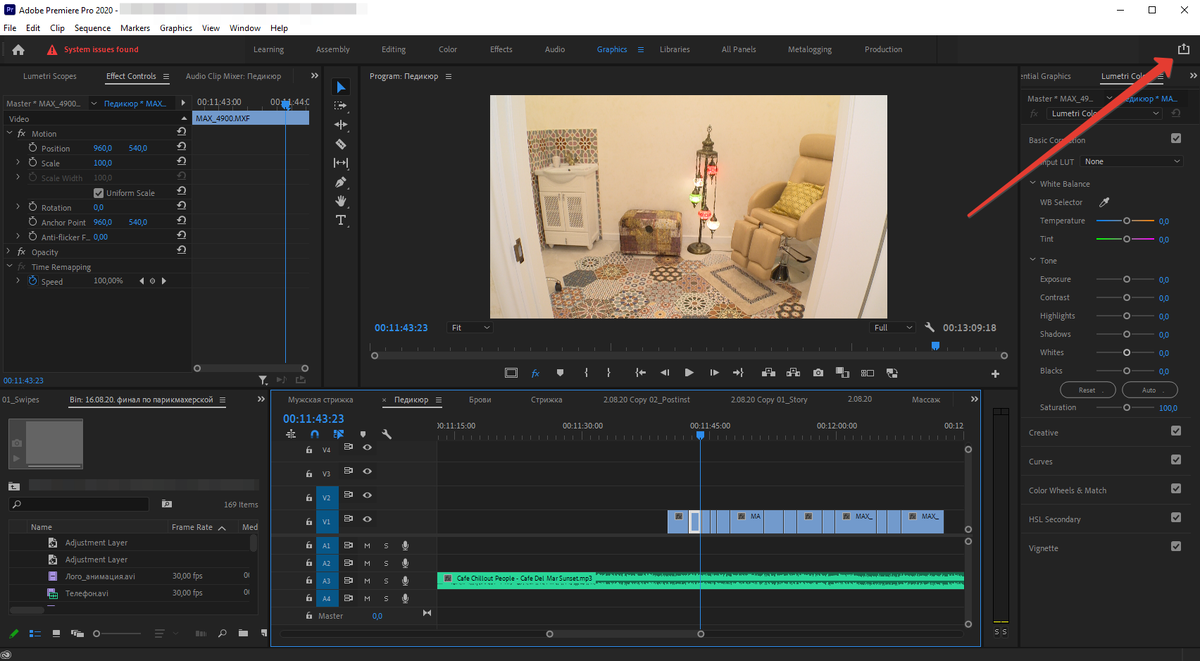Image resolution: width=1200 pixels, height=661 pixels.
Task: Open the Fit zoom level dropdown
Action: [x=471, y=327]
